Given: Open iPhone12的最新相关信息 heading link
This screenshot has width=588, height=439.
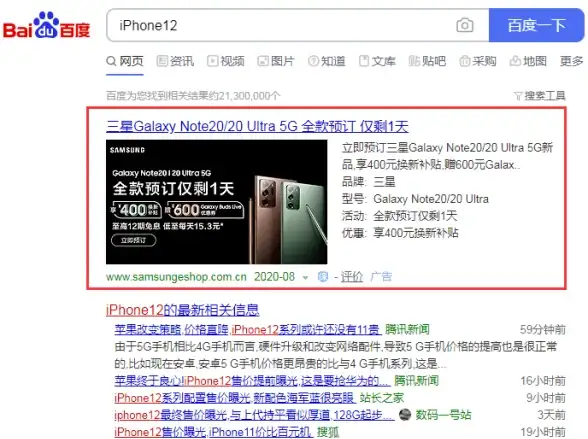Looking at the screenshot, I should [183, 310].
